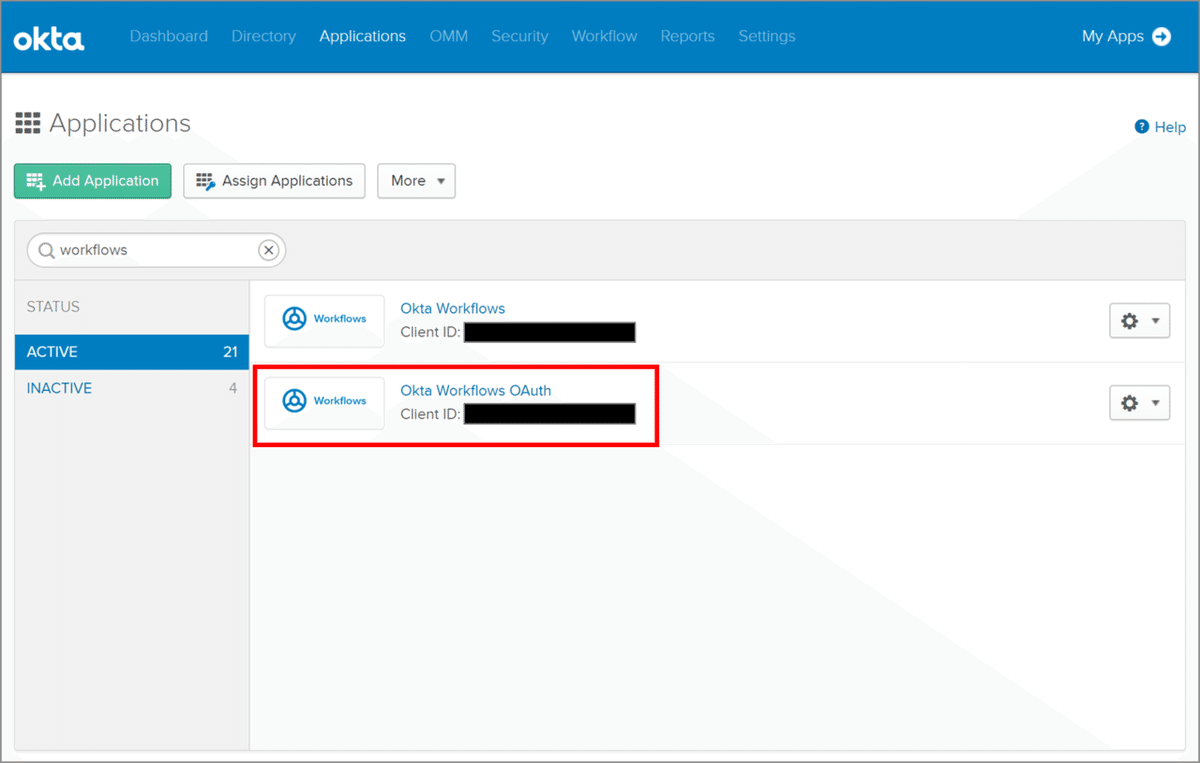
Task: Click the Help question mark icon
Action: tap(1142, 127)
